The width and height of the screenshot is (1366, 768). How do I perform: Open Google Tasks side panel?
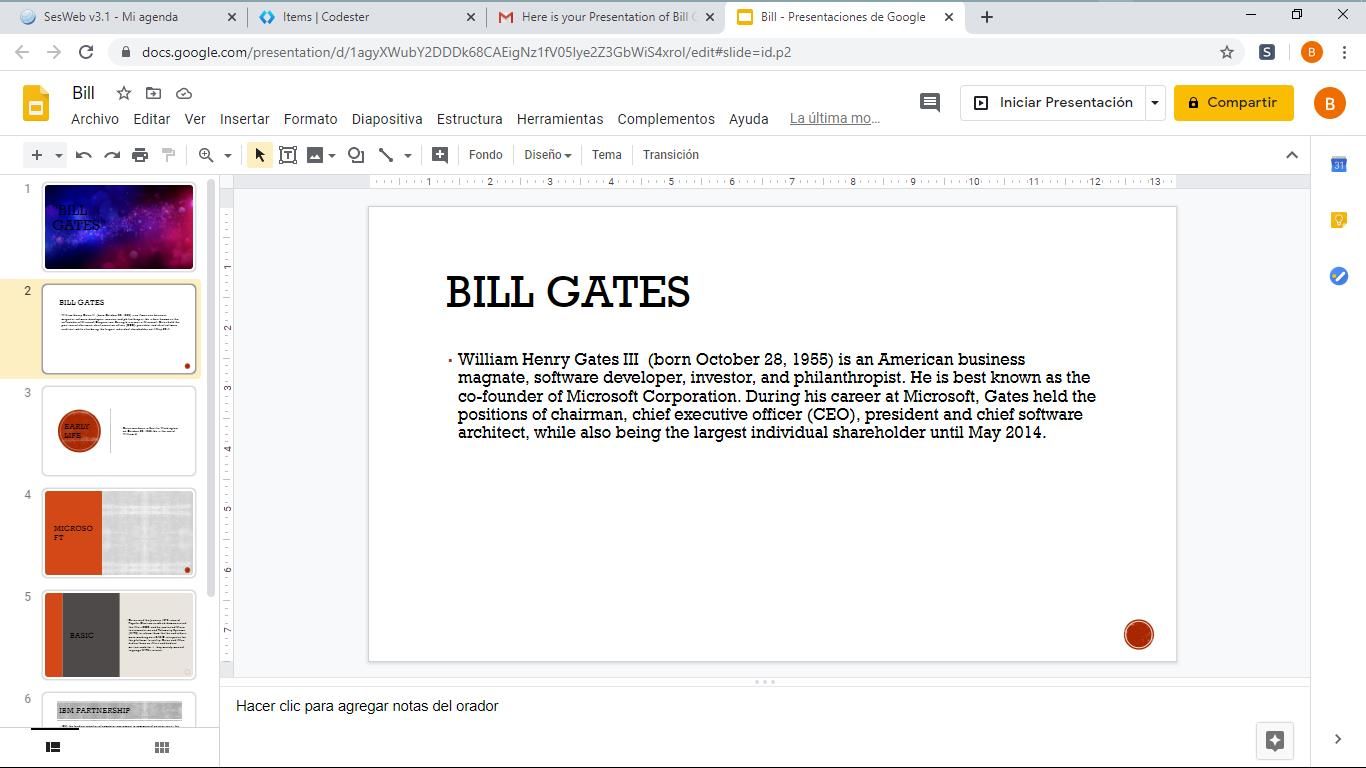[1339, 276]
